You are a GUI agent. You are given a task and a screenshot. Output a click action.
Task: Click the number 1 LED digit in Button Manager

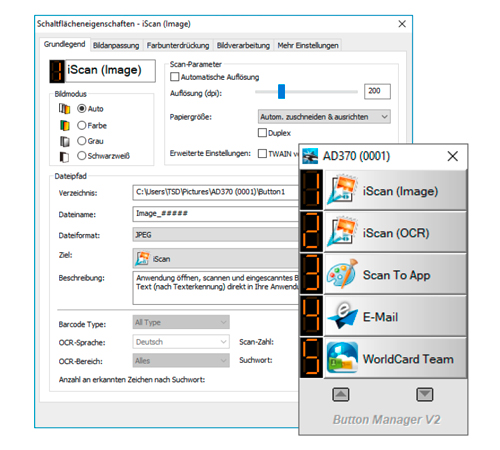click(x=311, y=190)
